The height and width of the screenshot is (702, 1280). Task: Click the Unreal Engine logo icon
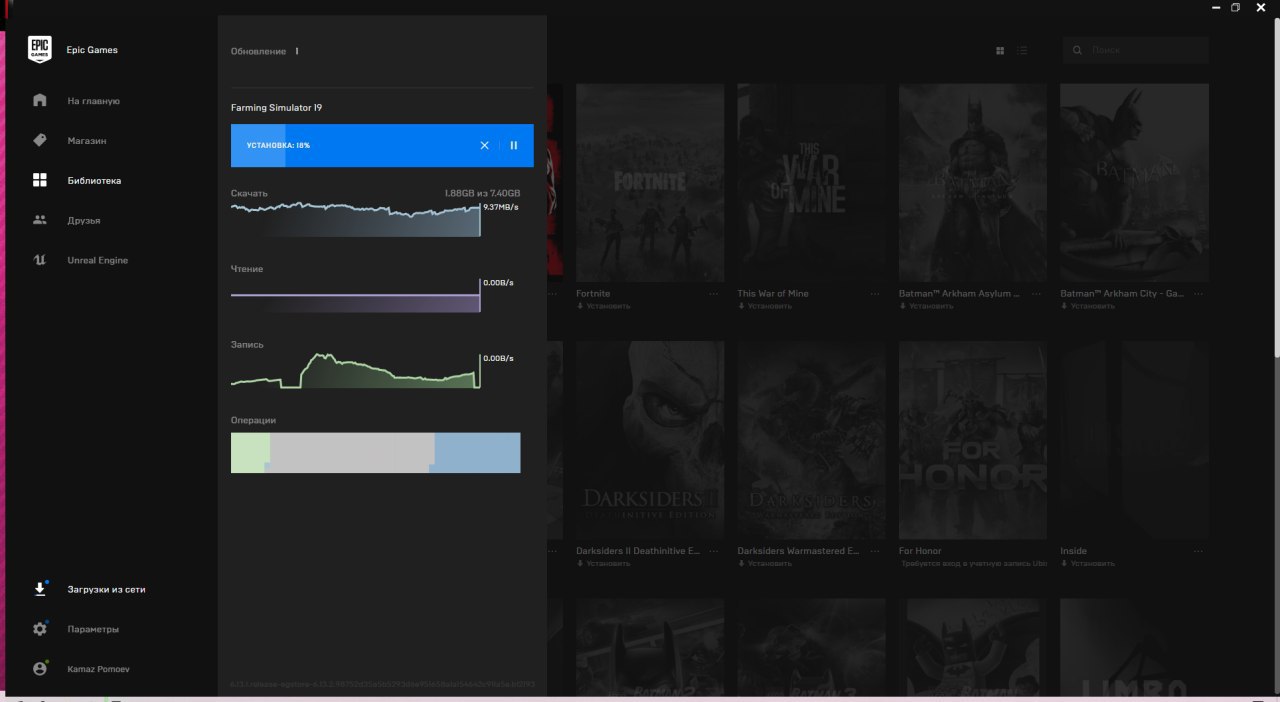tap(40, 260)
